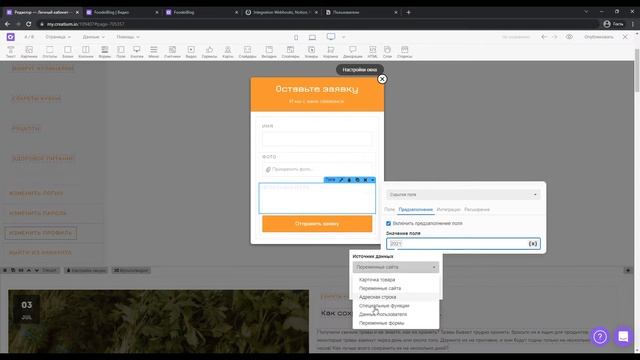640x360 pixels.
Task: Select the Сервисы thumbs-up tool
Action: pos(209,52)
